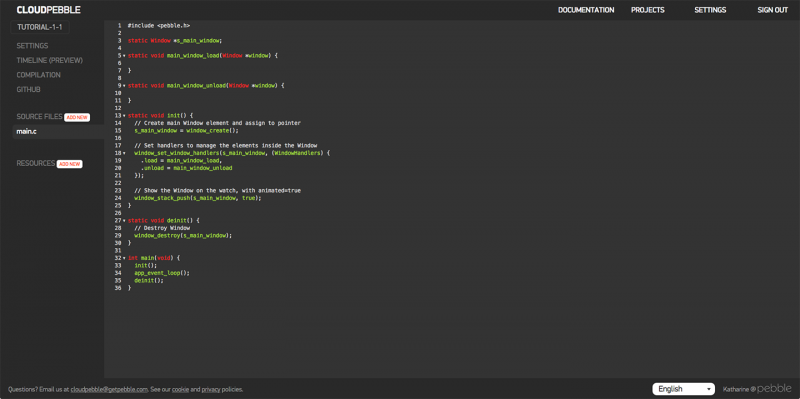Collapse the deinit function fold arrow

[124, 220]
